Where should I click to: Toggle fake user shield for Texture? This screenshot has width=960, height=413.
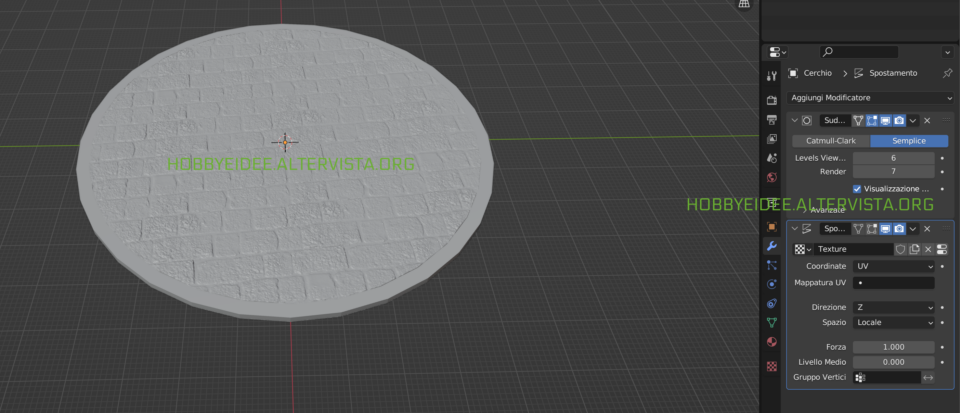click(x=901, y=249)
